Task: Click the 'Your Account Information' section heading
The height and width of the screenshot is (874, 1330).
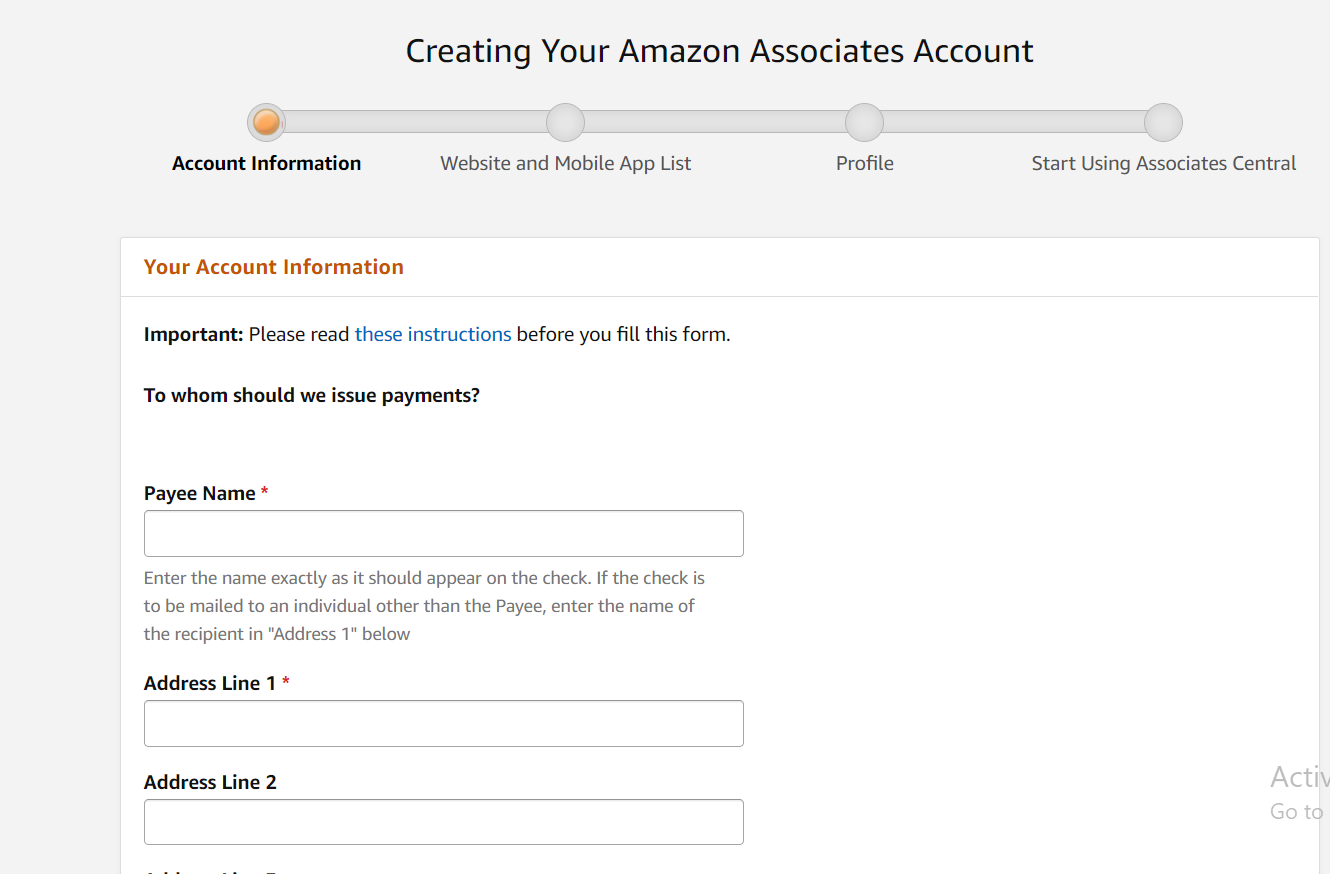Action: [273, 267]
